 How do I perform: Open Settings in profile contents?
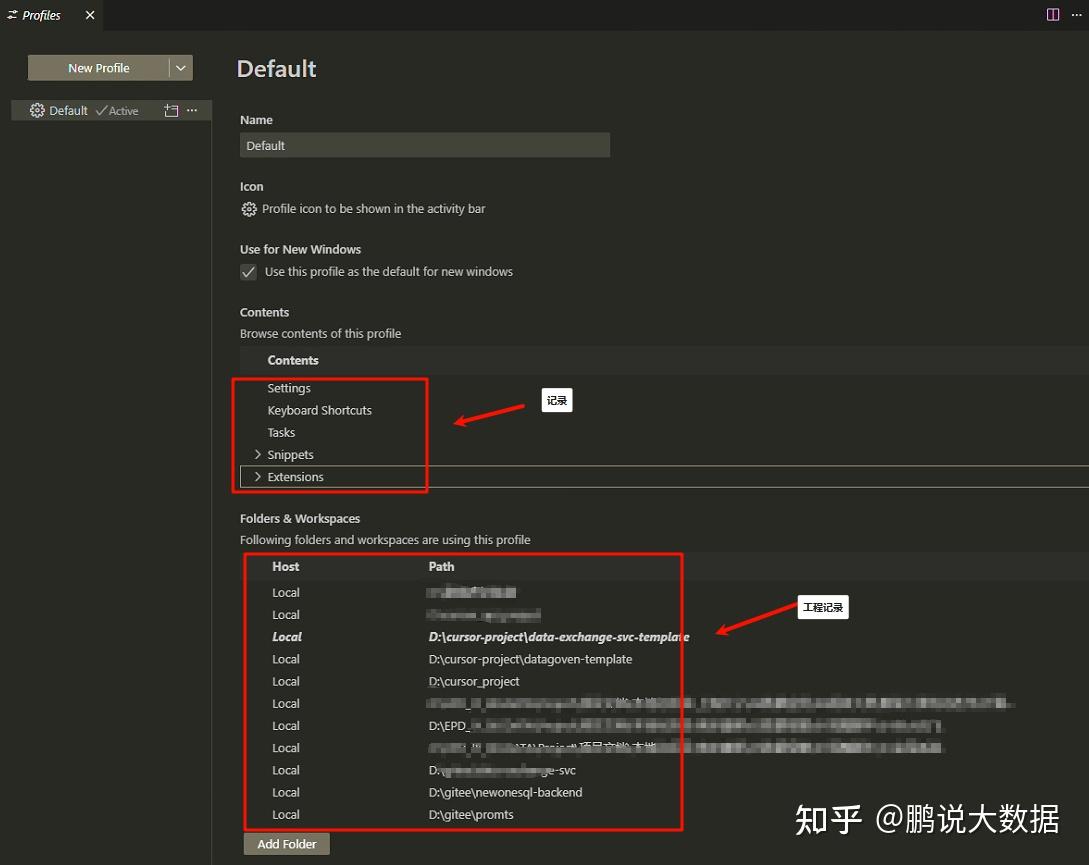point(289,388)
